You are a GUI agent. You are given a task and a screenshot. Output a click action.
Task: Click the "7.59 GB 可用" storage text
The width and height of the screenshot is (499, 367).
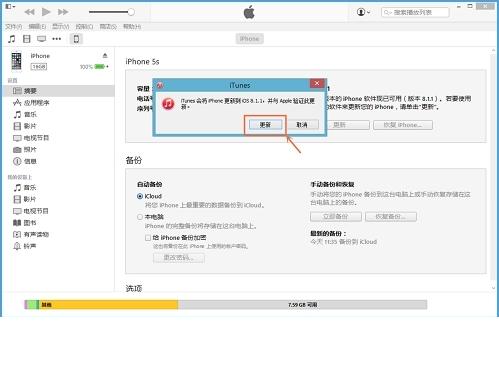coord(303,305)
